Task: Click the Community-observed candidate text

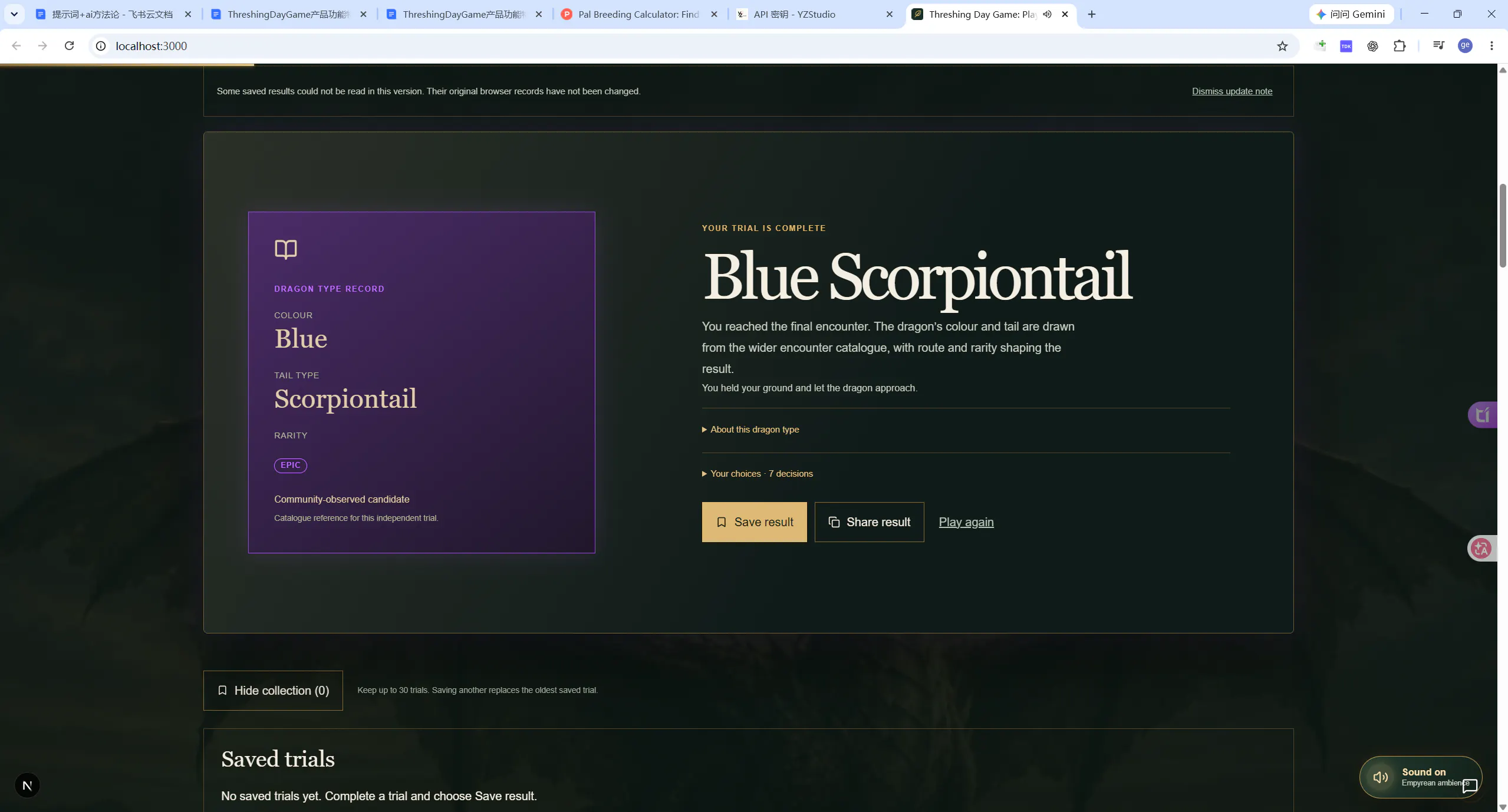Action: 342,499
